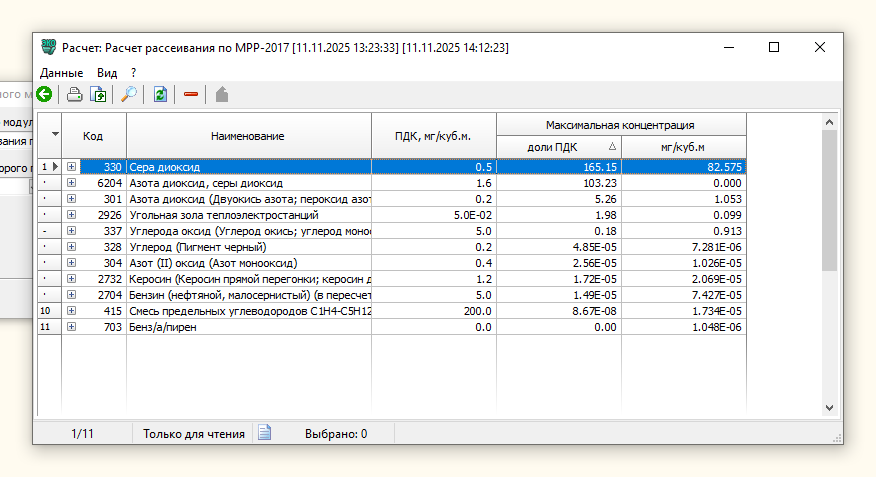Click the document icon in status bar
This screenshot has height=477, width=876.
pos(265,433)
